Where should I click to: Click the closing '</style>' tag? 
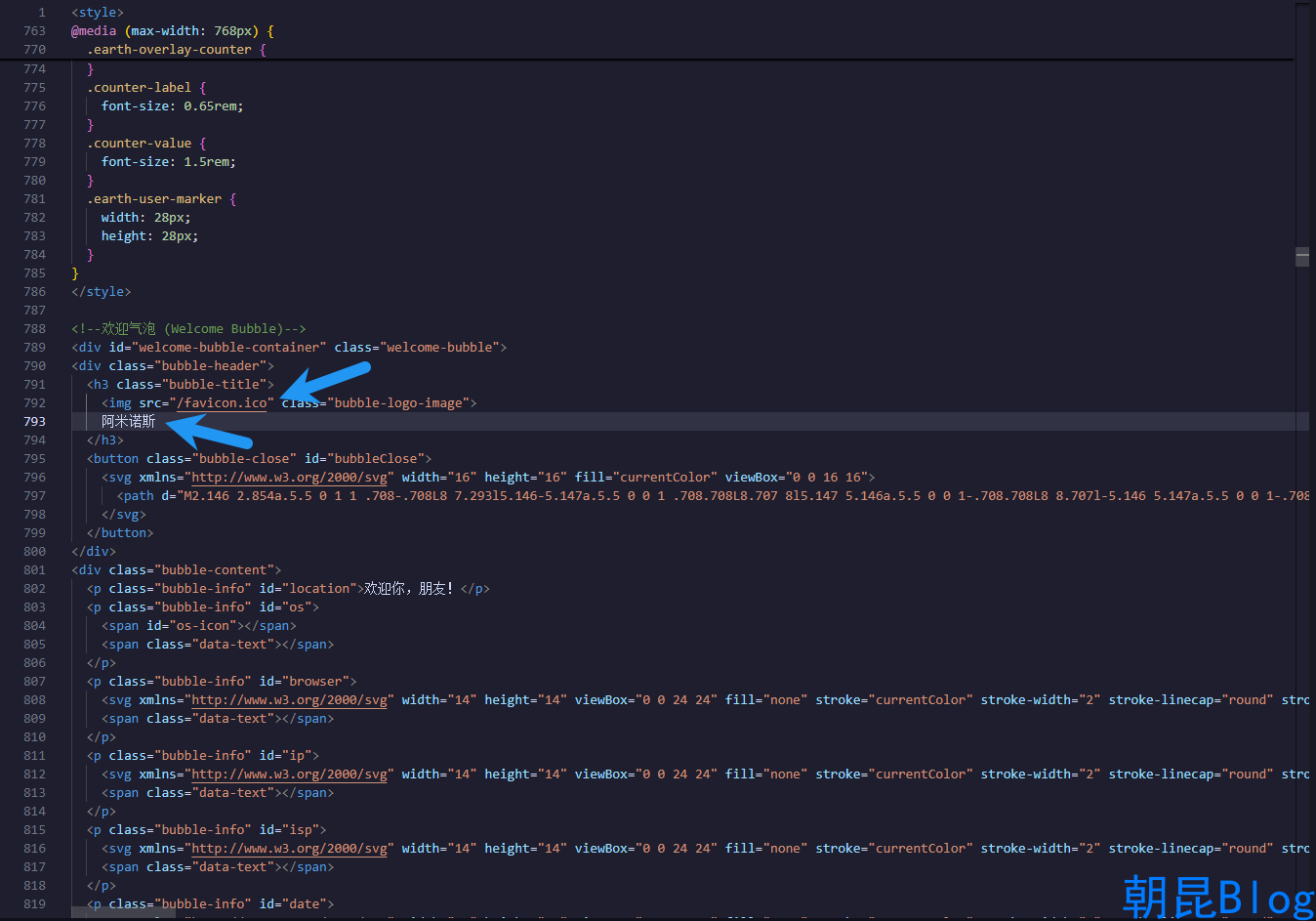(x=102, y=291)
